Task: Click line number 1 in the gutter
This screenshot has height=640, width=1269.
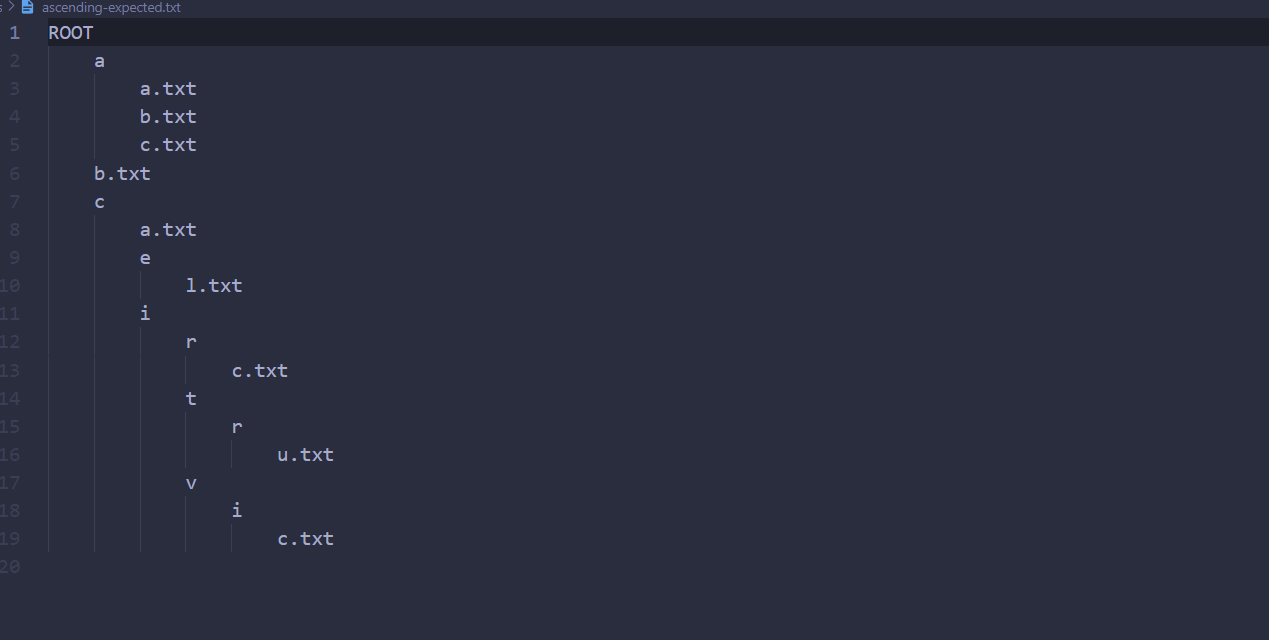Action: pos(14,33)
